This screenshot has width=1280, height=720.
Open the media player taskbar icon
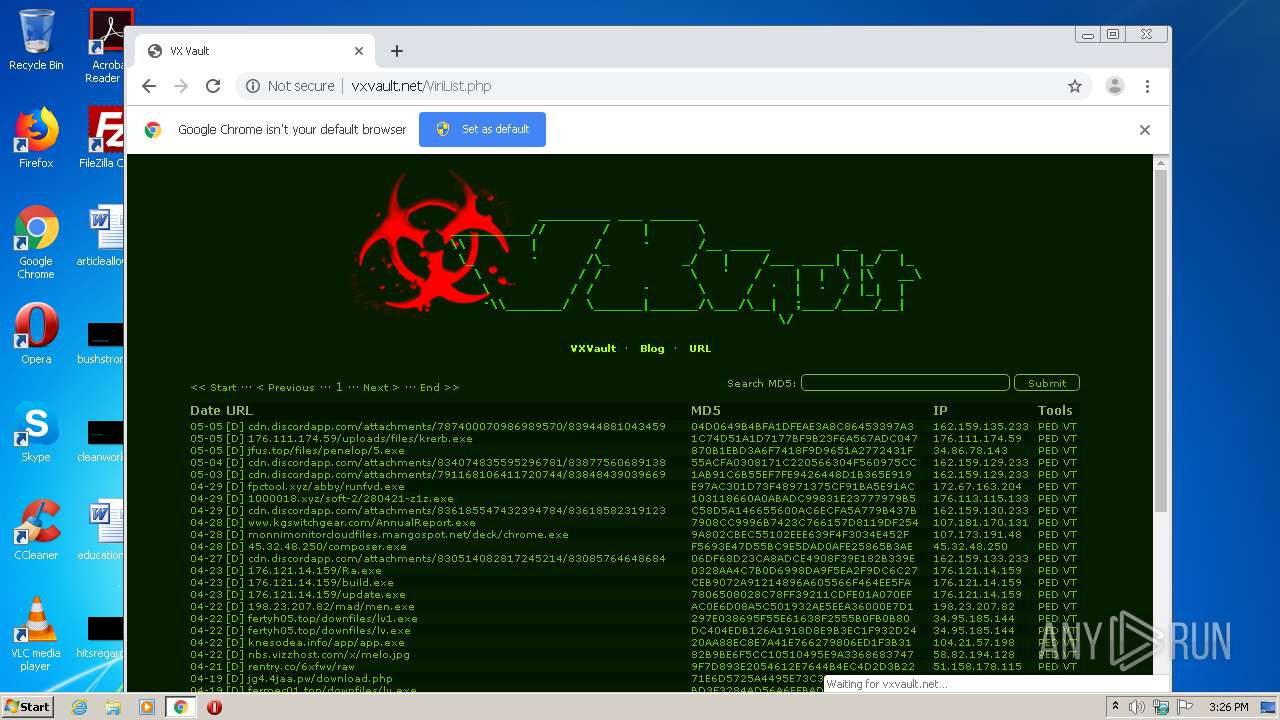click(147, 707)
